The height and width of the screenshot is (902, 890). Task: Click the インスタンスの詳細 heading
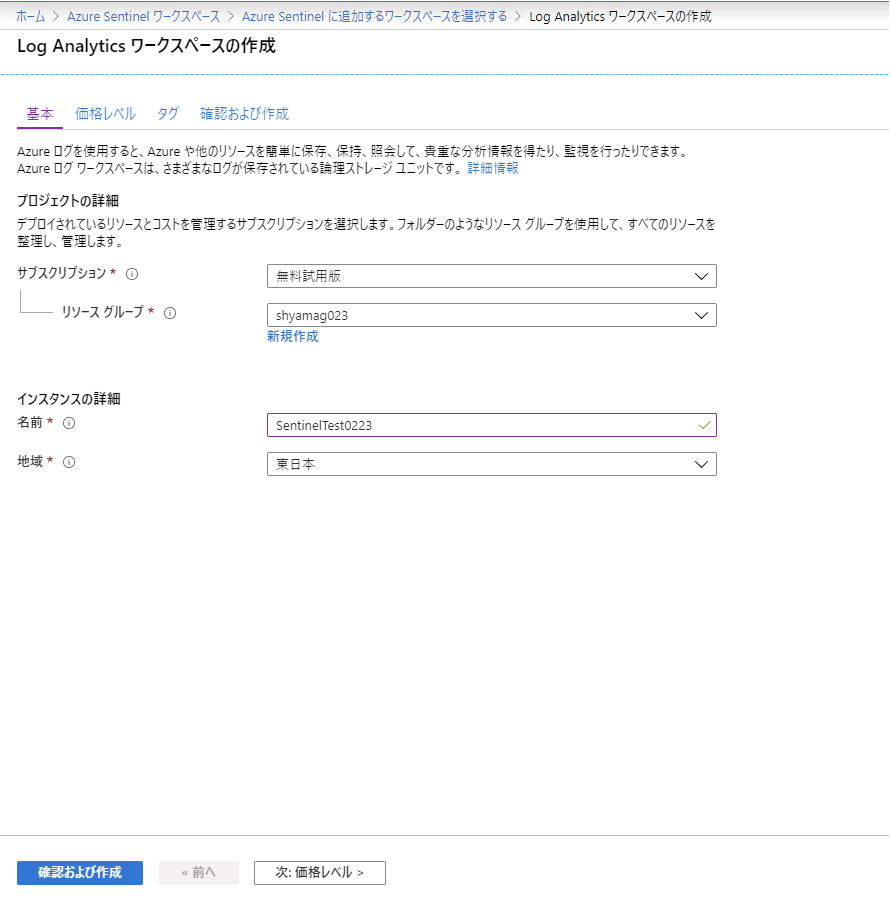tap(69, 399)
